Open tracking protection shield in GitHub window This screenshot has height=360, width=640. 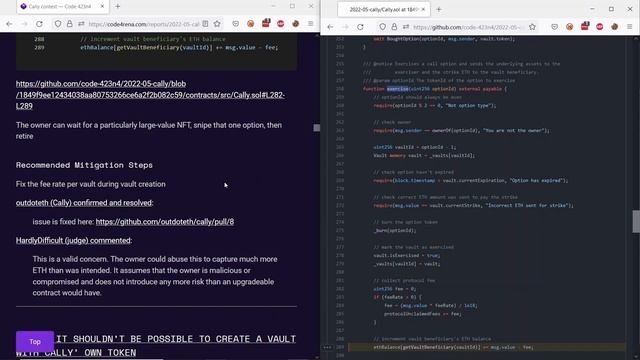(x=382, y=27)
